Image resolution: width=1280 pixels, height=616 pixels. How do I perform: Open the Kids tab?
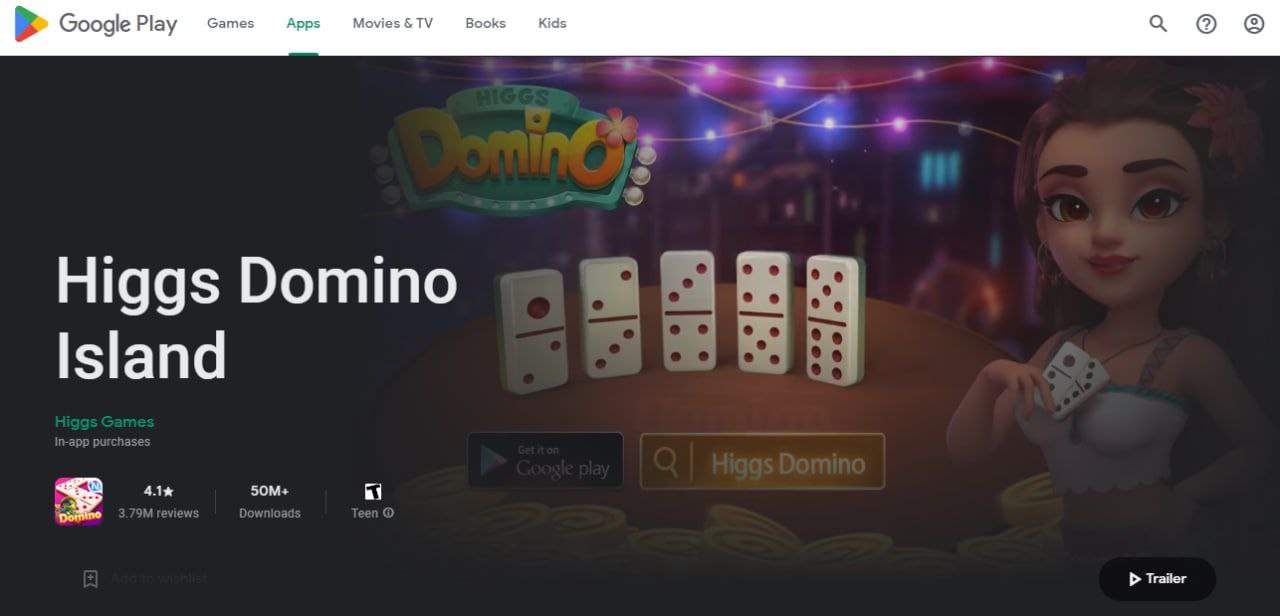[x=552, y=23]
